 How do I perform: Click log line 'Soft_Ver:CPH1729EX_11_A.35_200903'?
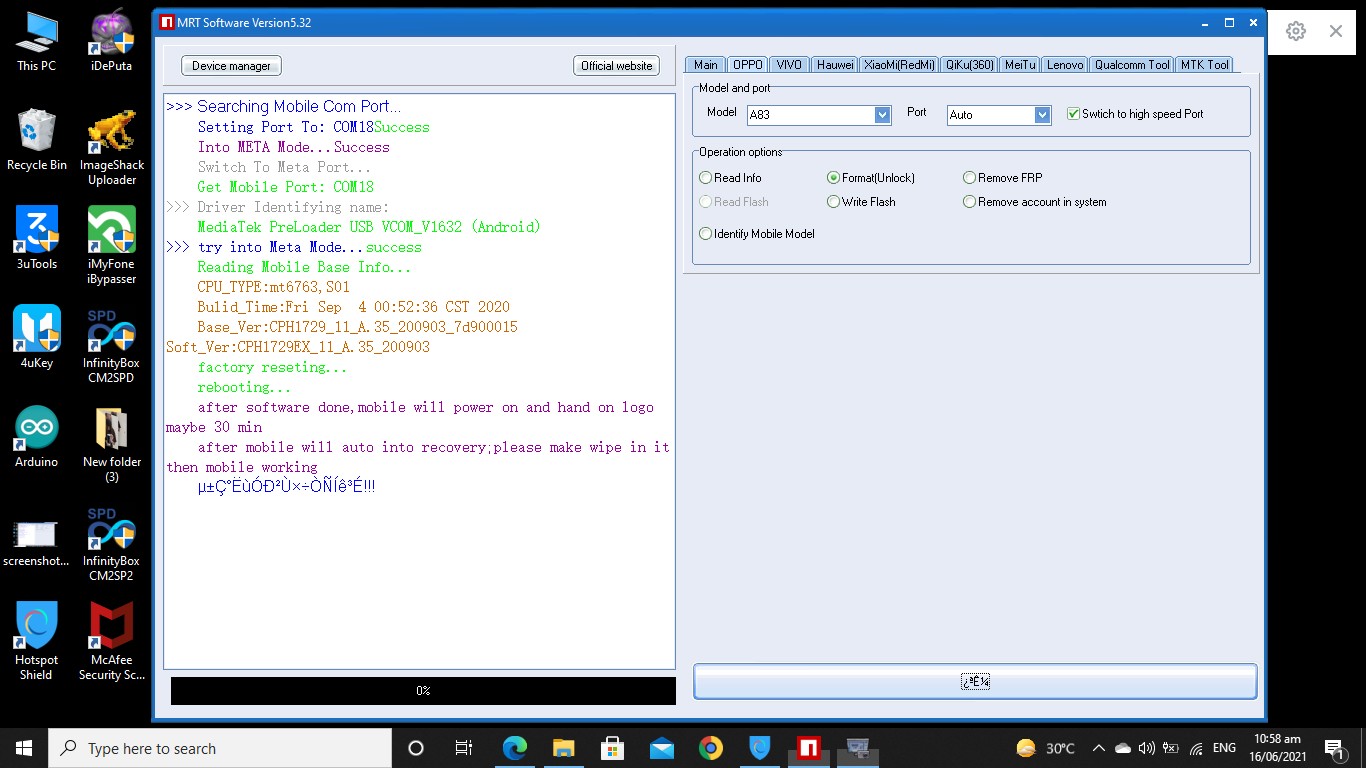298,347
